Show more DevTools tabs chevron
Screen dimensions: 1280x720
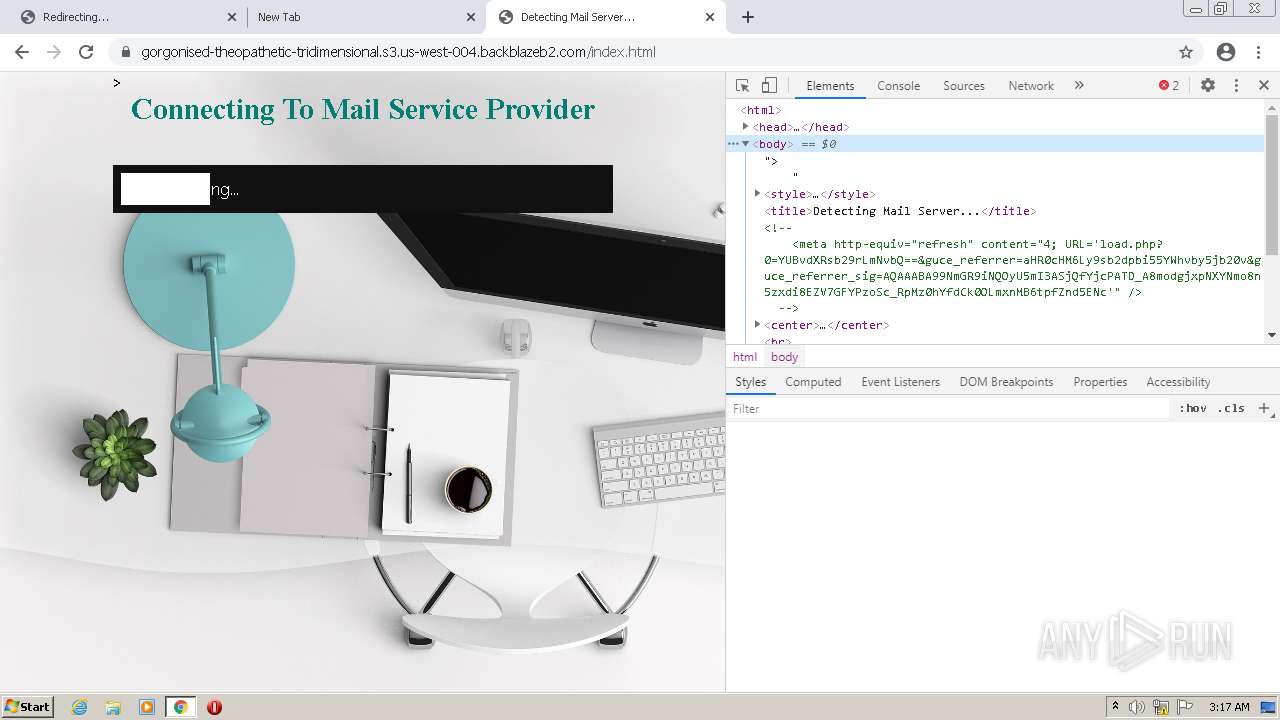coord(1079,86)
